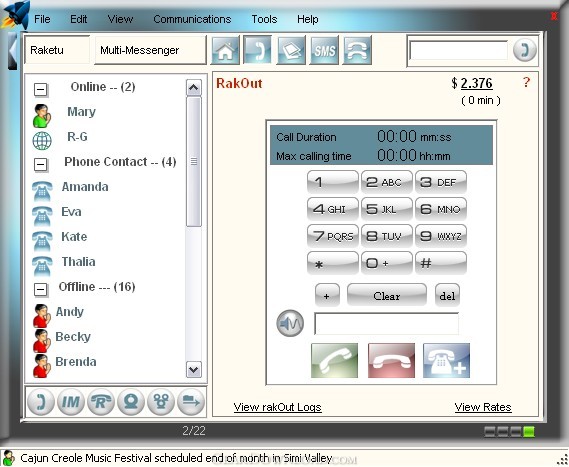569x467 pixels.
Task: Click the keypad asterisk key
Action: 333,263
